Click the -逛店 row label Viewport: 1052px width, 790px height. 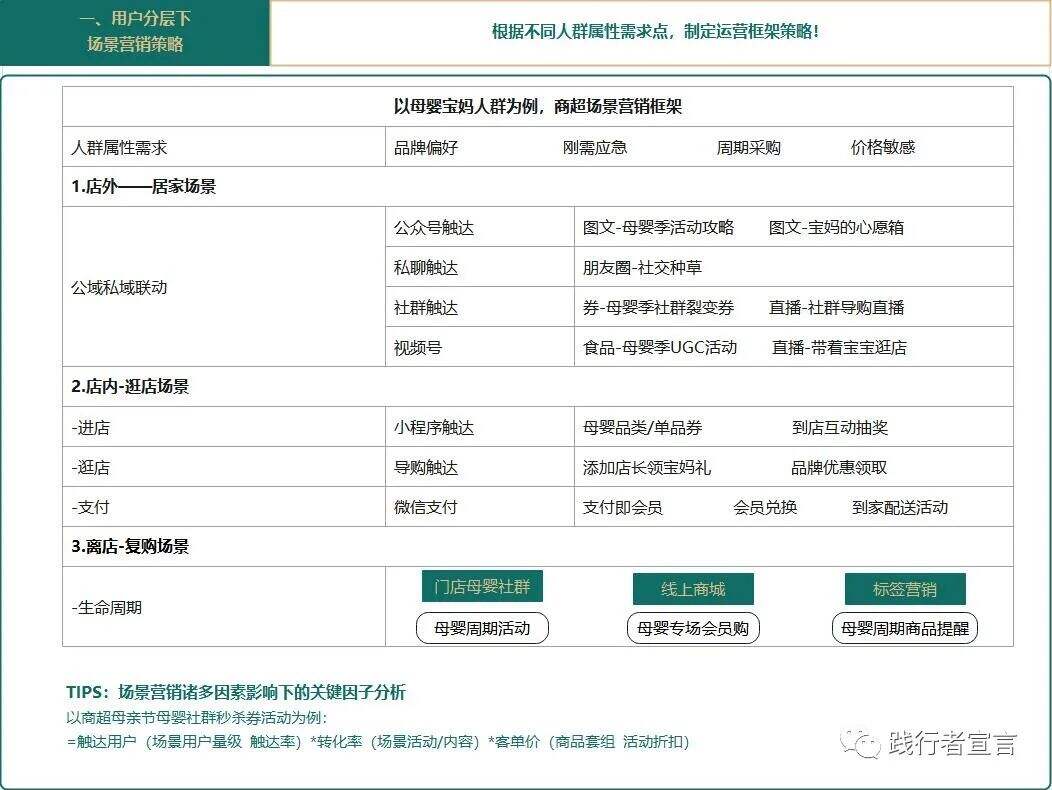91,467
